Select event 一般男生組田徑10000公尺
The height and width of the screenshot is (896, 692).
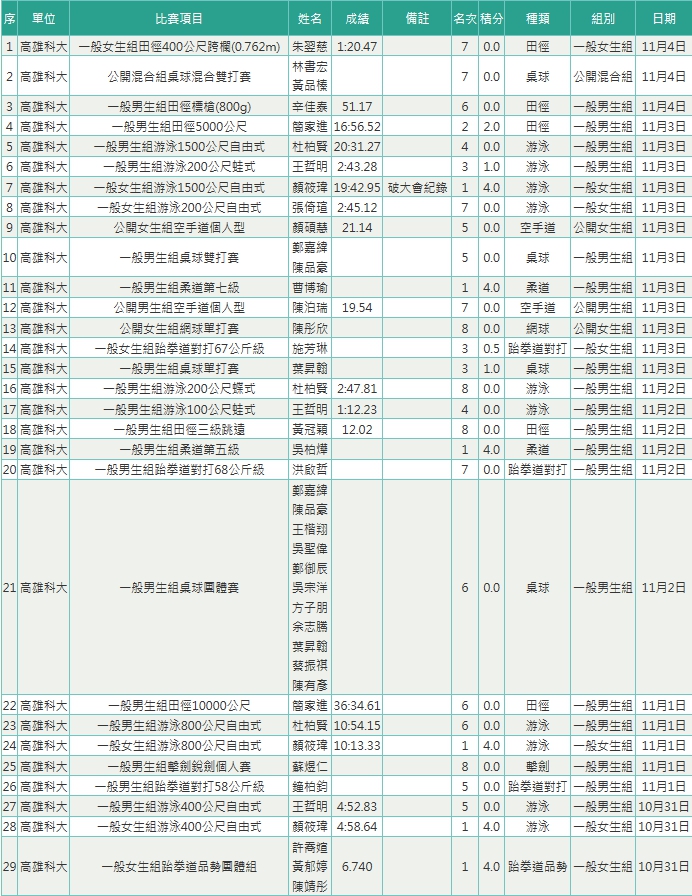click(x=179, y=706)
